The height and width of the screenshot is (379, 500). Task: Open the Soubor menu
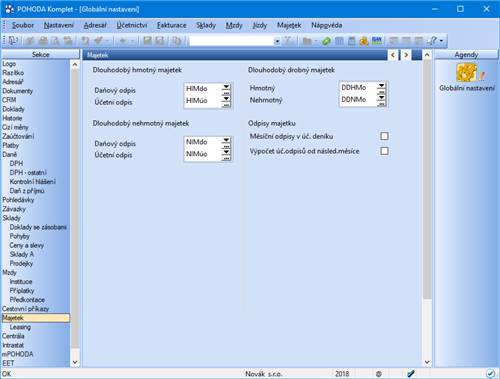(23, 25)
